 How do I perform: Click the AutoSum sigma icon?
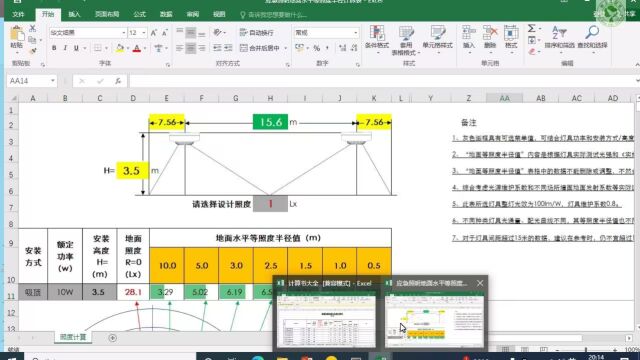(531, 29)
